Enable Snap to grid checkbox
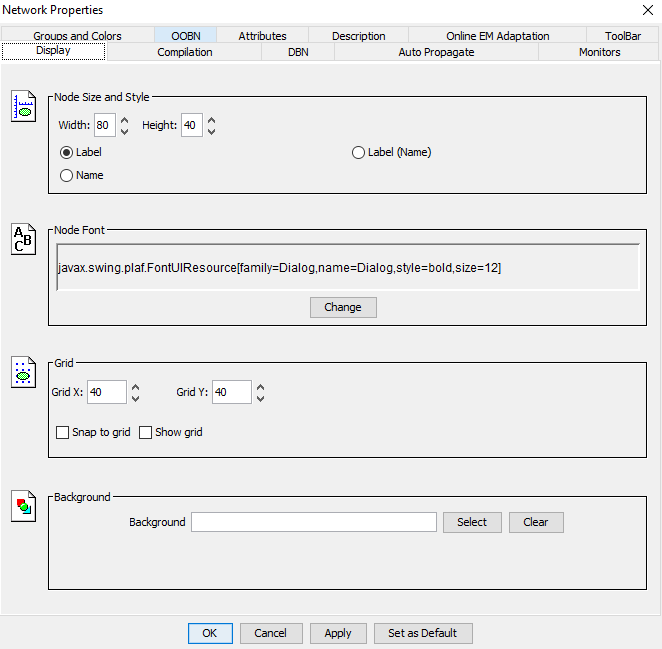The width and height of the screenshot is (662, 649). (x=63, y=432)
